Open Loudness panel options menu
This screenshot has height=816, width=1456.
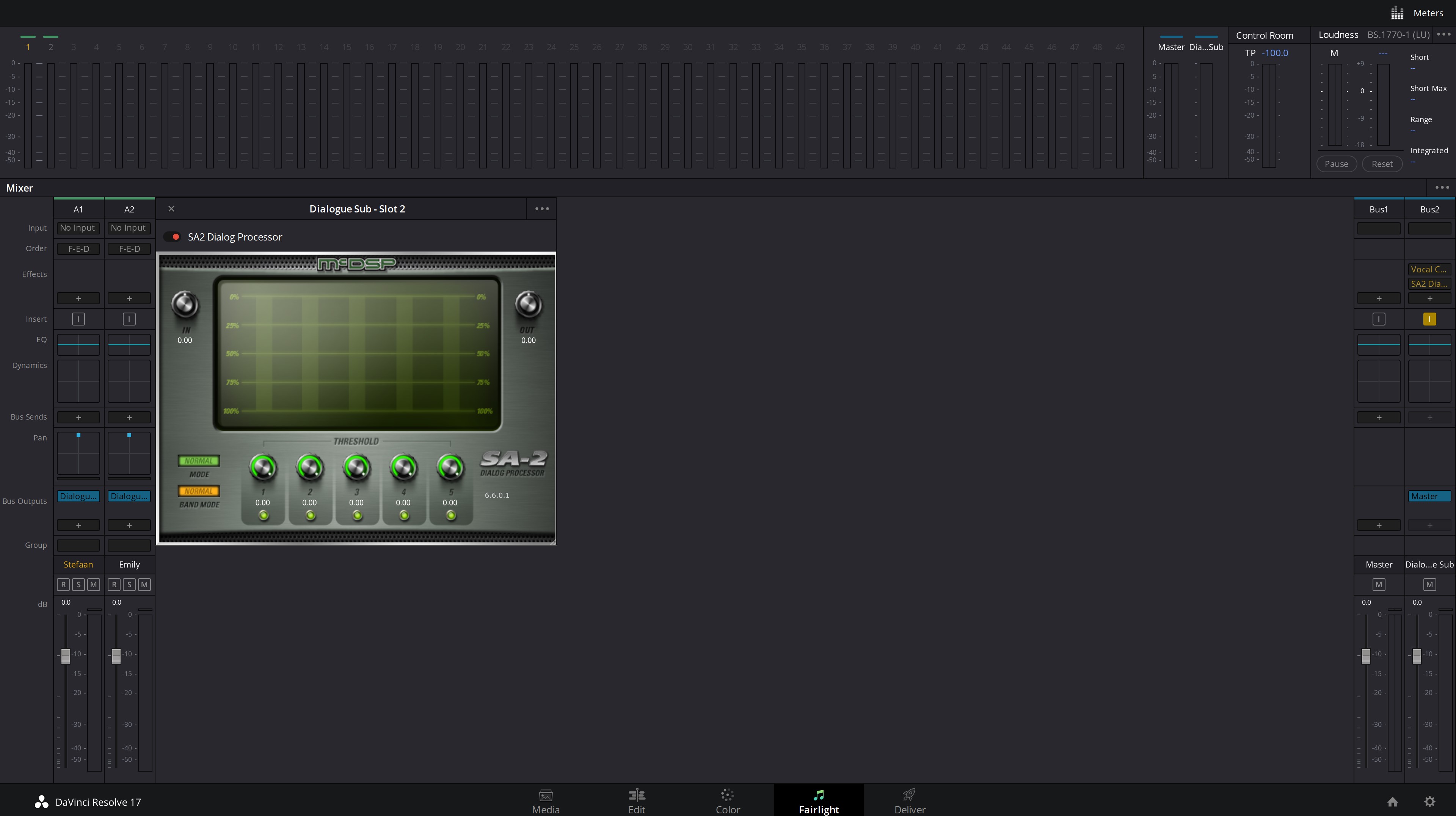pos(1443,35)
